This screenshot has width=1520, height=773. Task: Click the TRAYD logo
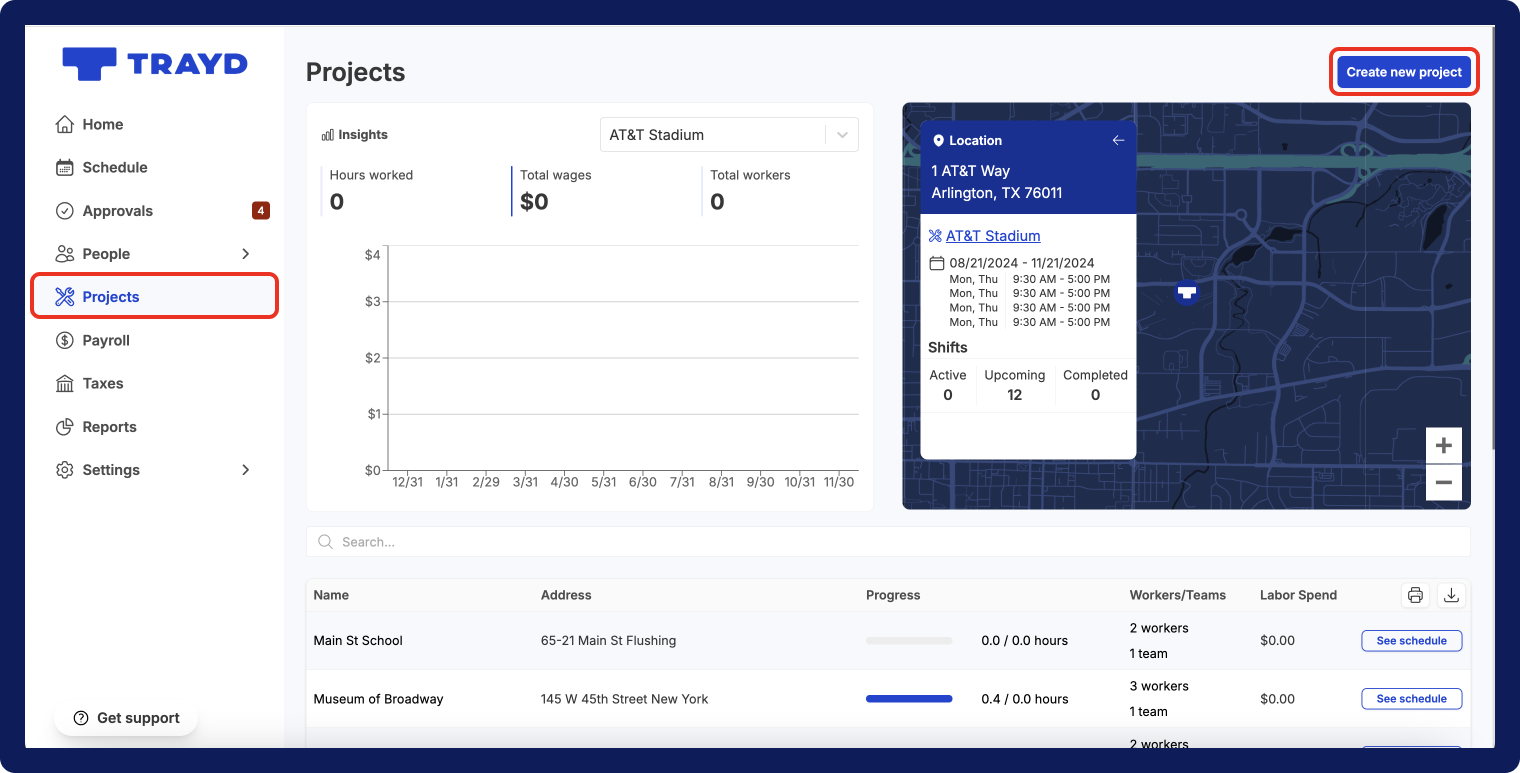[155, 64]
